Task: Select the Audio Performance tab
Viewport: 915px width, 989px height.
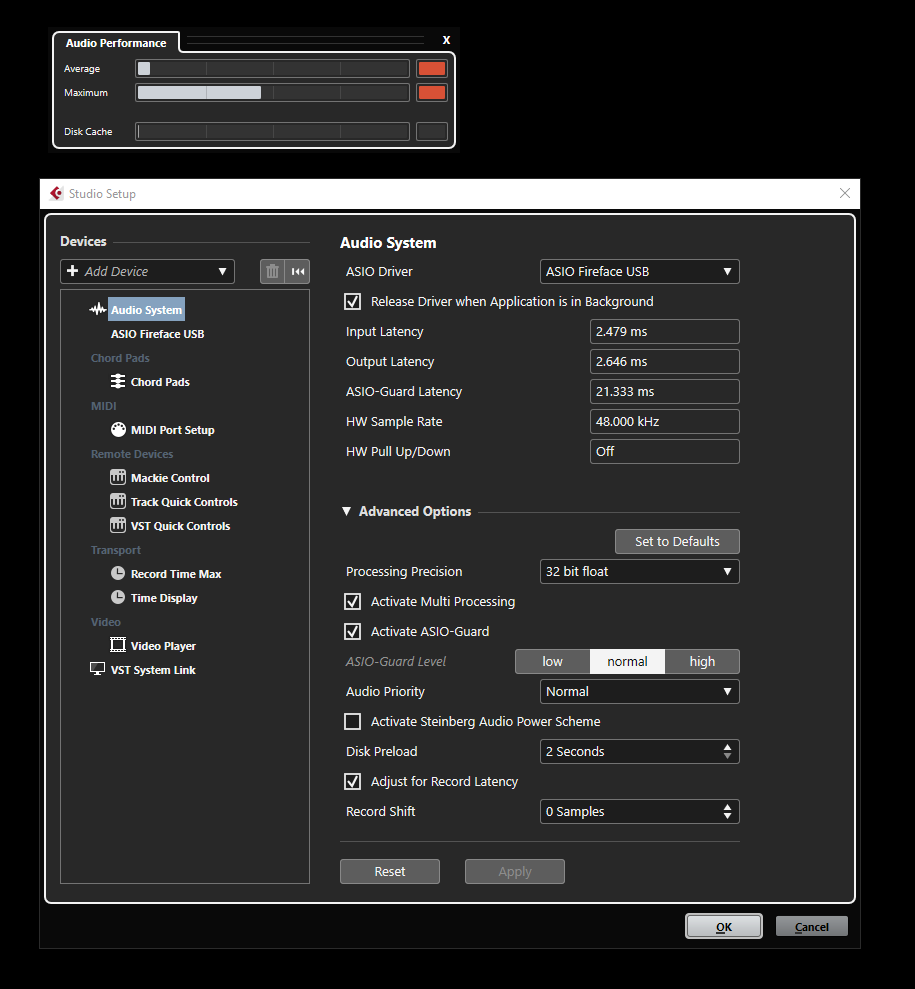Action: click(116, 43)
